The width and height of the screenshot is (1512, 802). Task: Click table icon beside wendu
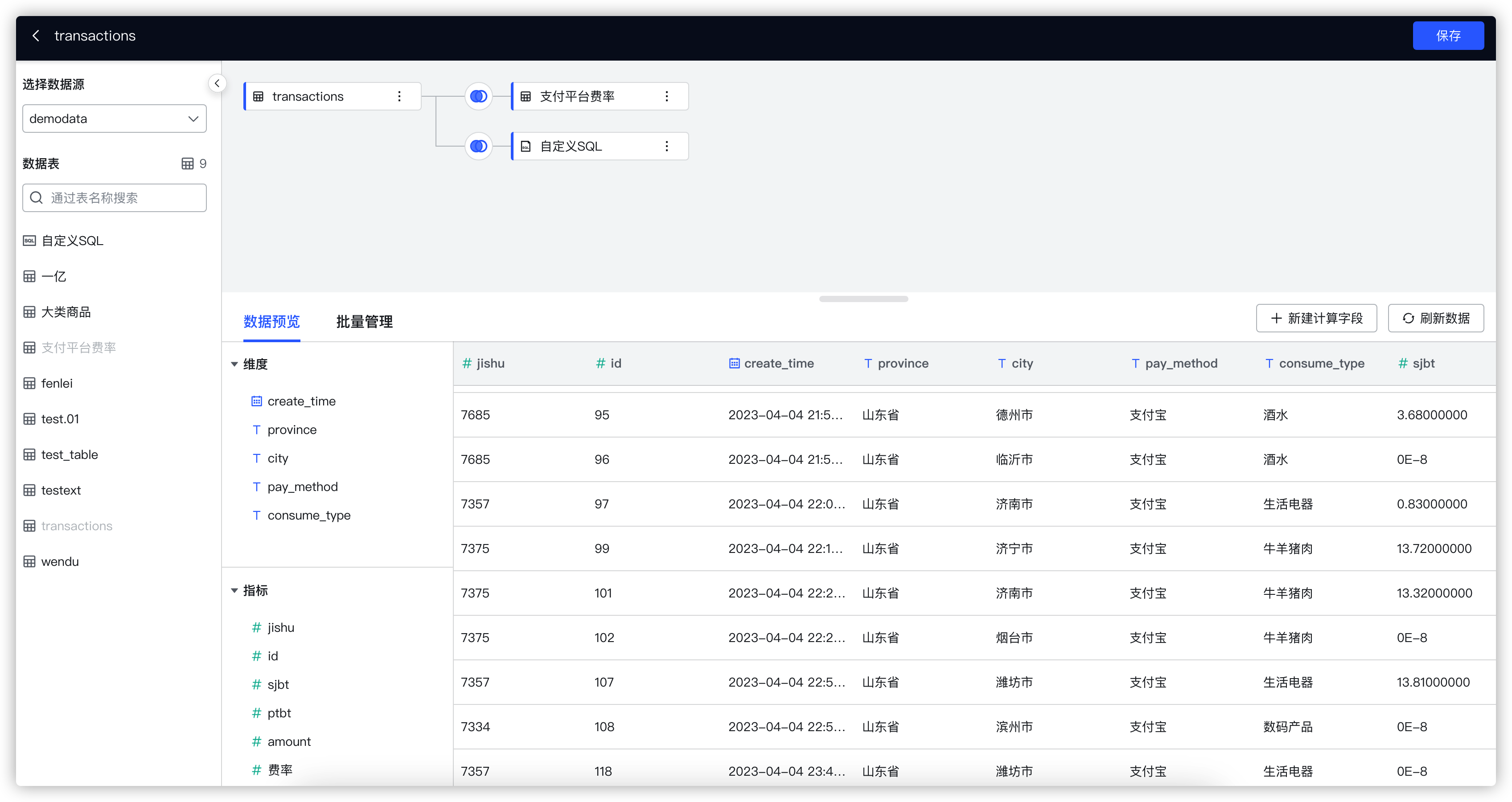pyautogui.click(x=29, y=561)
